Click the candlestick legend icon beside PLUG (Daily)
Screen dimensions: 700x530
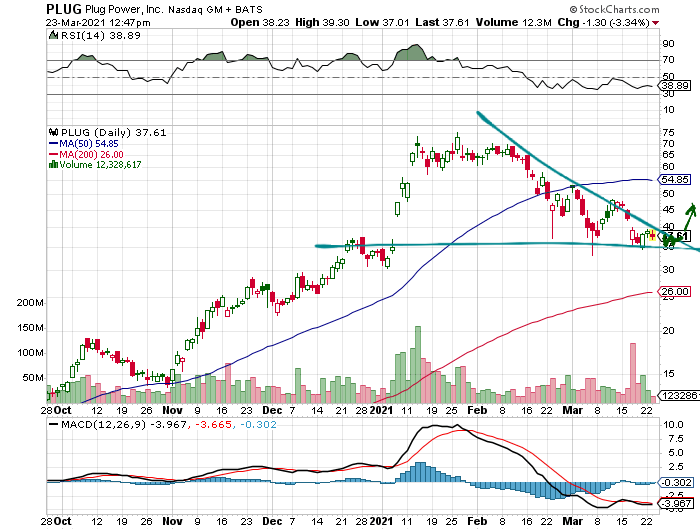(x=53, y=132)
